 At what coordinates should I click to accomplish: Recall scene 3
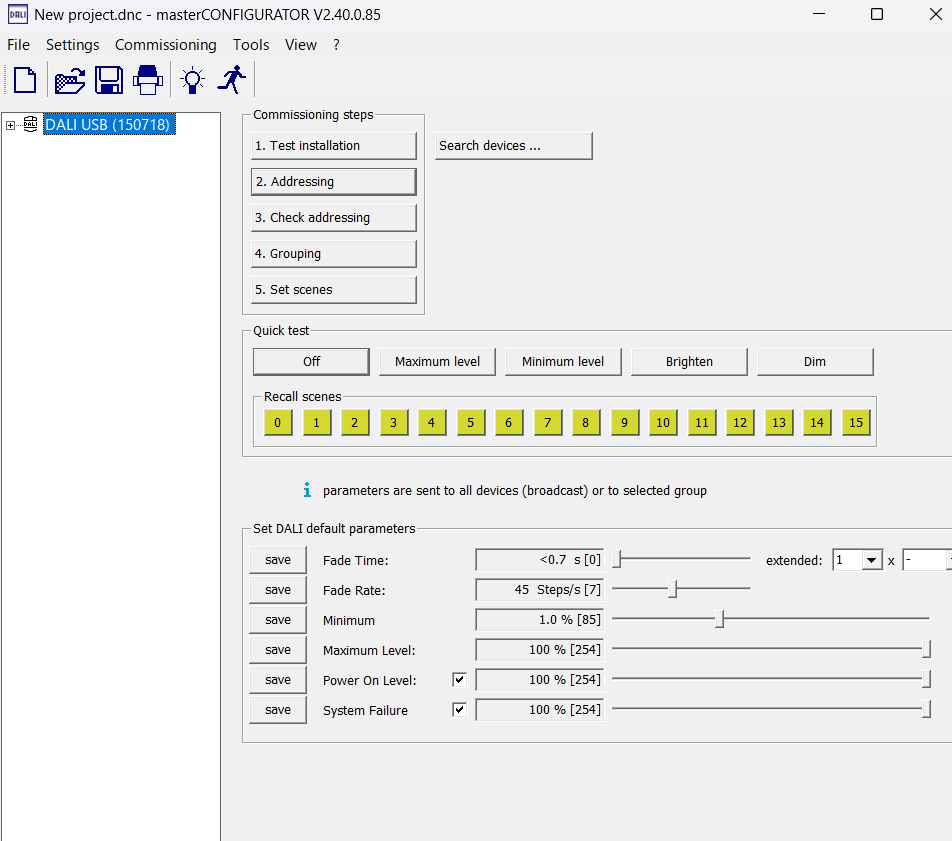point(393,423)
